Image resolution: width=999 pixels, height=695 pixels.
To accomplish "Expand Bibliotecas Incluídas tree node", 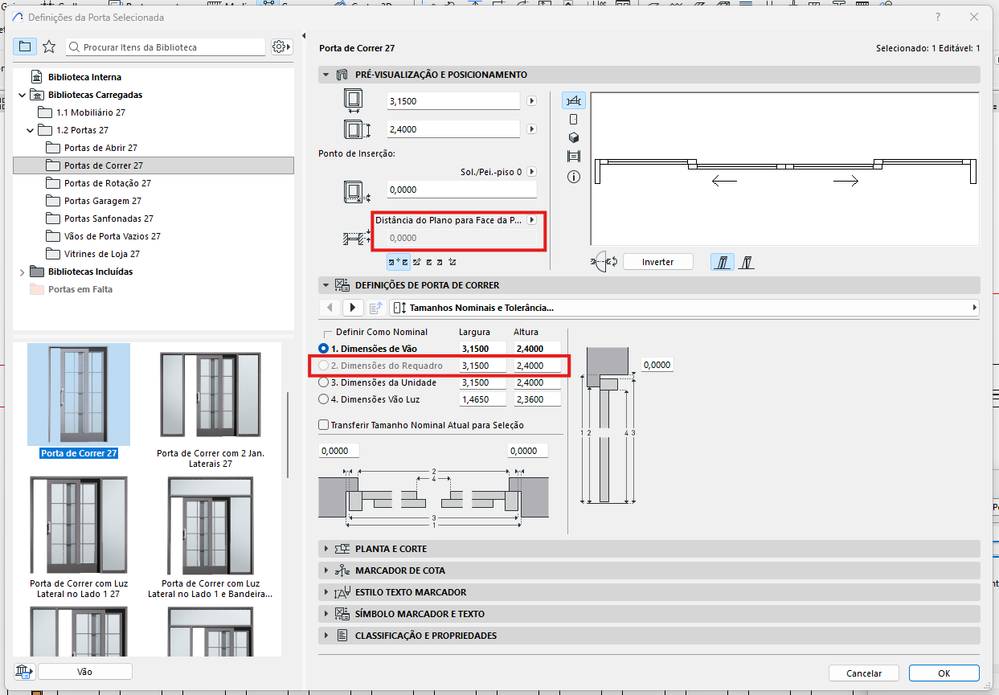I will 22,272.
